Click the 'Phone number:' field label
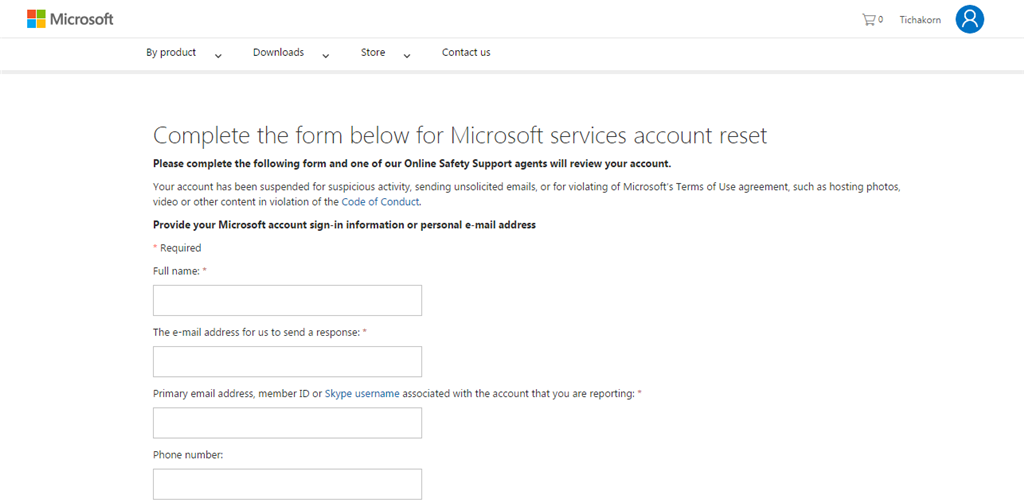The width and height of the screenshot is (1024, 502). point(187,455)
